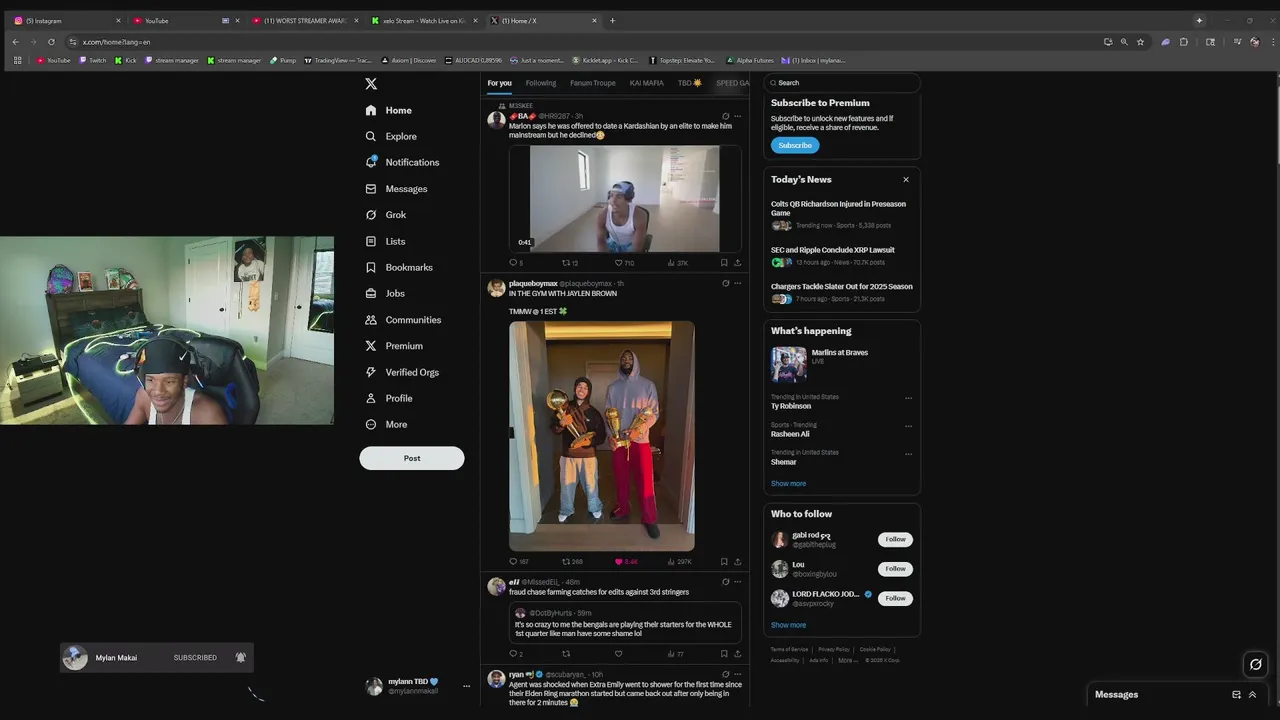Switch to the Following tab
Viewport: 1280px width, 720px height.
[x=541, y=83]
